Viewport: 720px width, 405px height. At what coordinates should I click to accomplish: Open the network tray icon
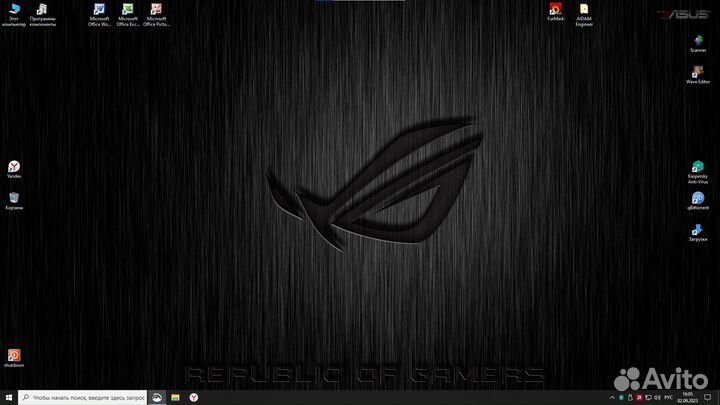[648, 398]
